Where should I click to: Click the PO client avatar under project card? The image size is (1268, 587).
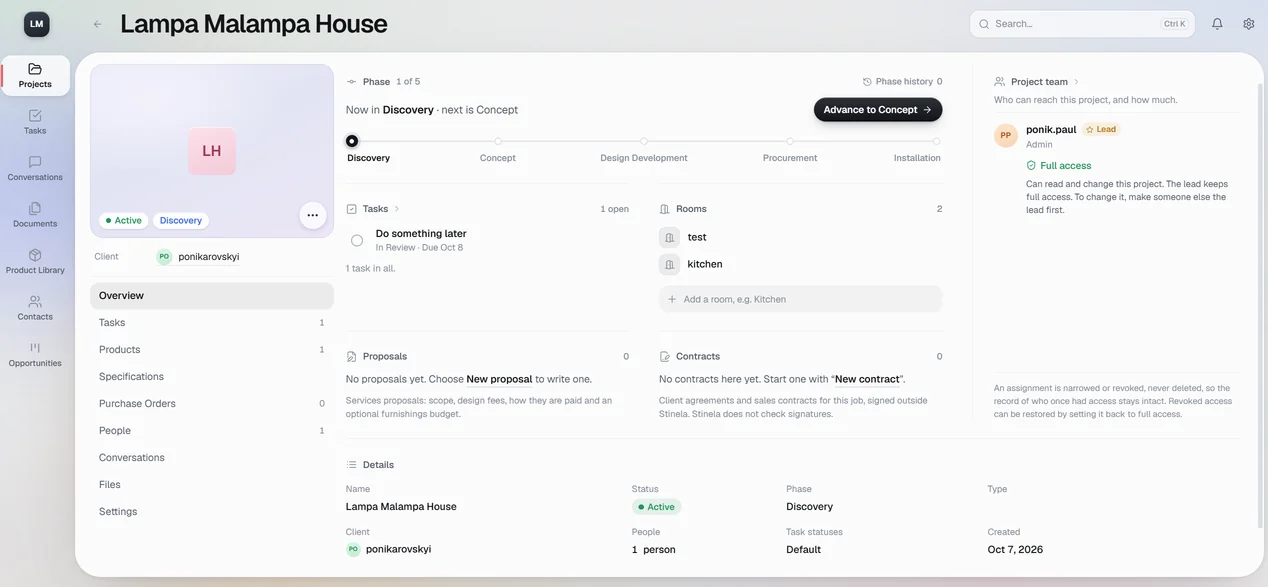click(164, 257)
